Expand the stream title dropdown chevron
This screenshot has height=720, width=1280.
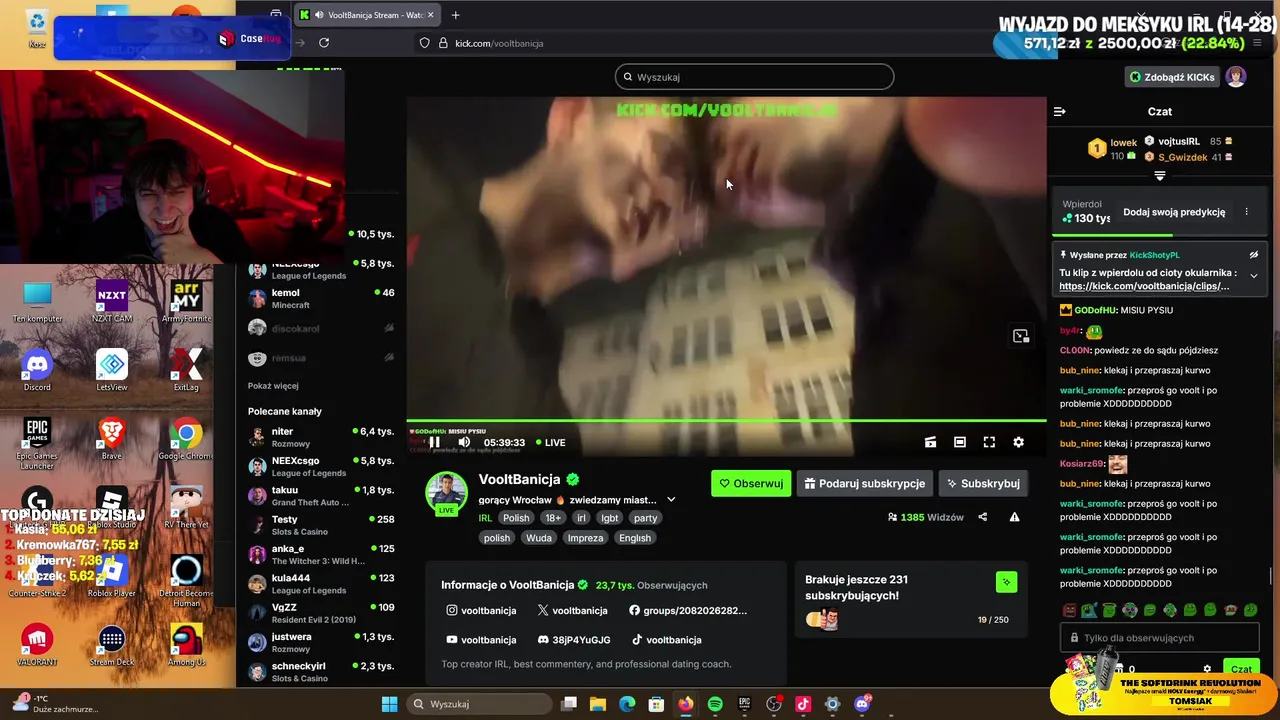pyautogui.click(x=671, y=500)
